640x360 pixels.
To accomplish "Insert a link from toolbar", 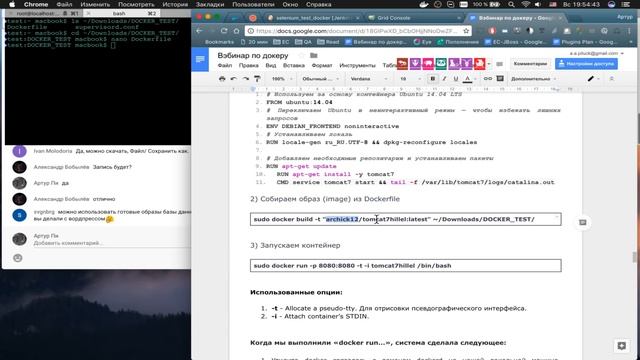I will coord(488,79).
